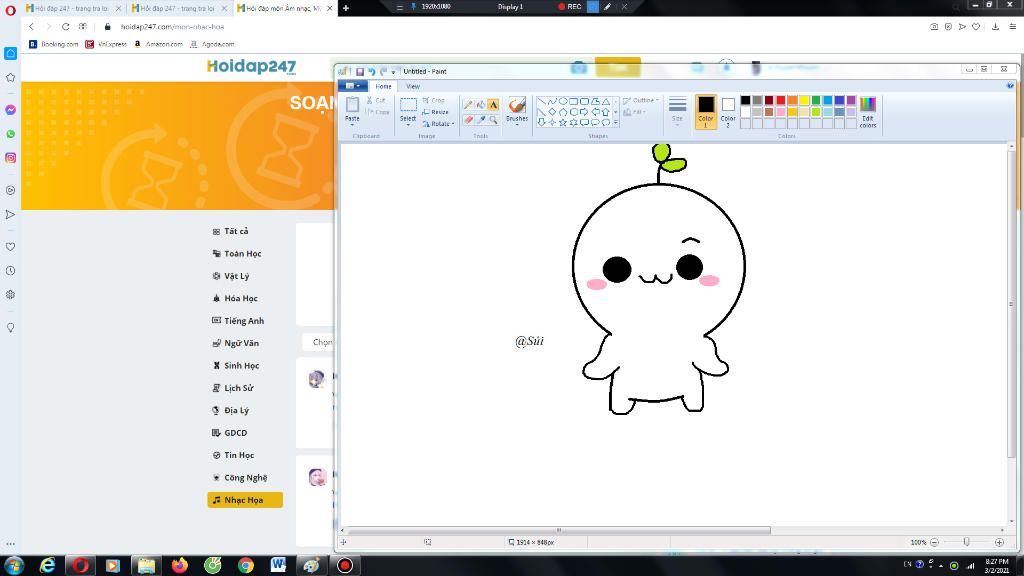The height and width of the screenshot is (576, 1024).
Task: Select the Eraser tool in Paint
Action: [x=468, y=120]
